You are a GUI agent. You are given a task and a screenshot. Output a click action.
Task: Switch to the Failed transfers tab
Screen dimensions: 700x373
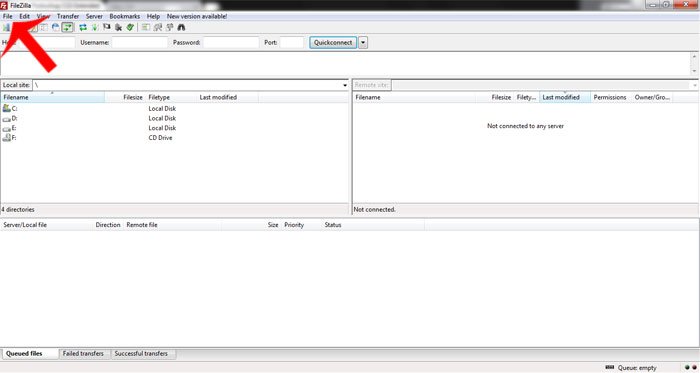pos(85,353)
